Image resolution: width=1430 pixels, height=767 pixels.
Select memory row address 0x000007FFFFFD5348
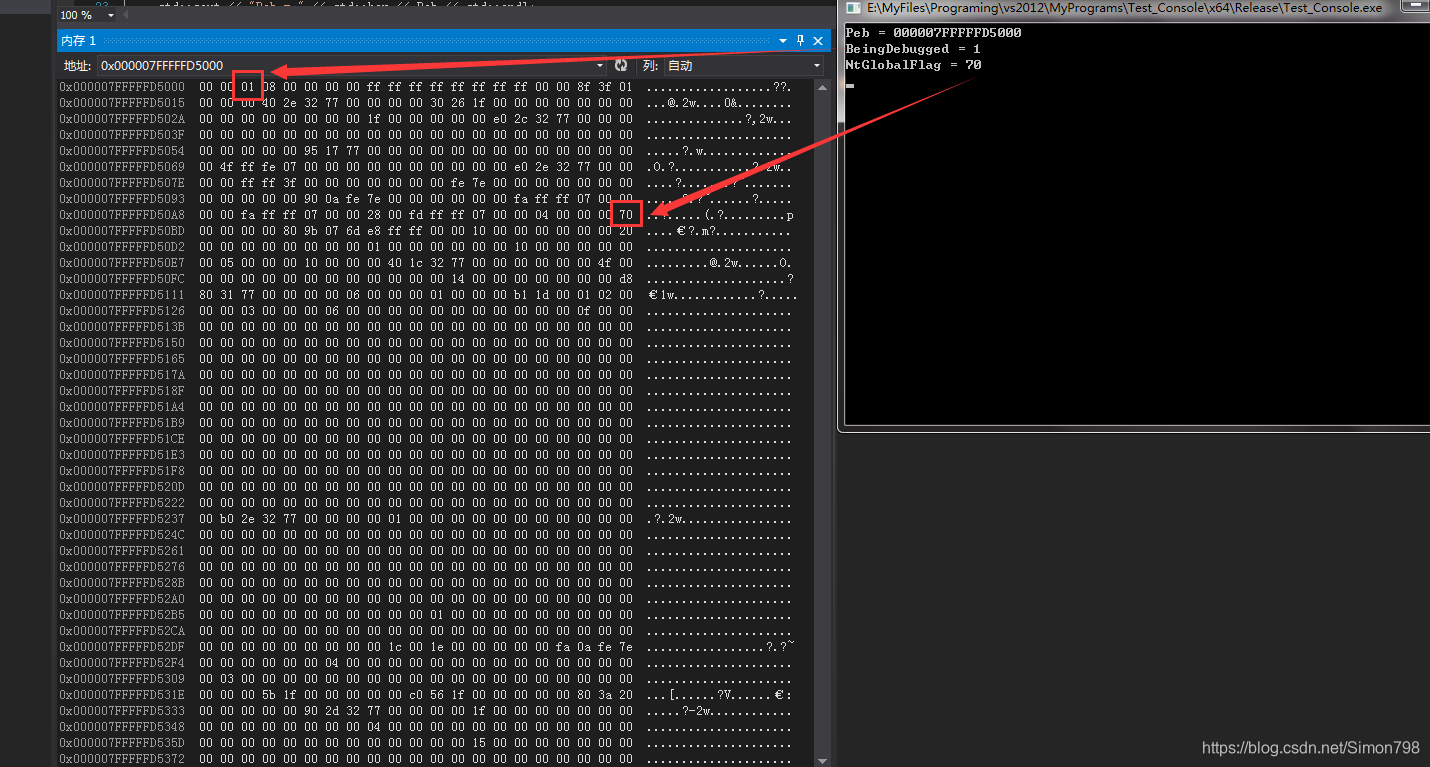[122, 727]
